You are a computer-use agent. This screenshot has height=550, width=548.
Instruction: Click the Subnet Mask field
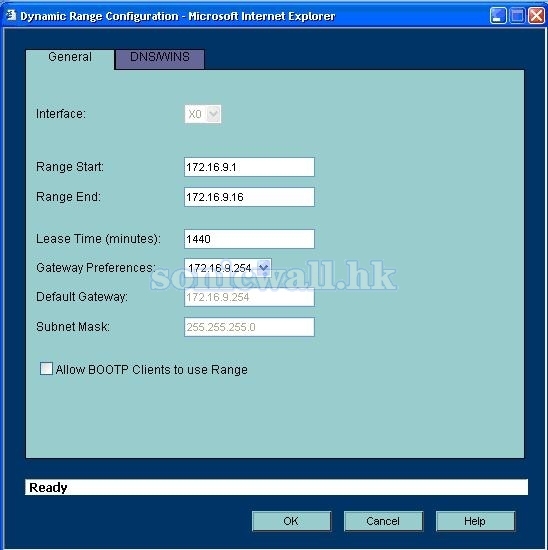pos(249,327)
